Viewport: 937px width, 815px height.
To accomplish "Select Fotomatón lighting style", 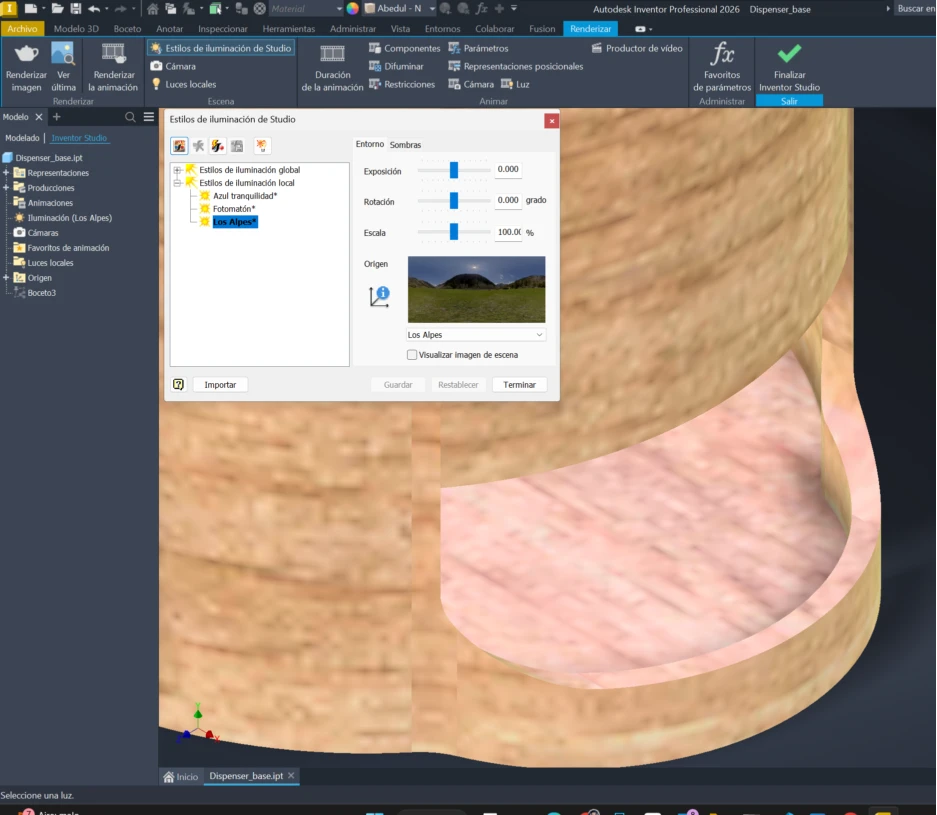I will point(234,209).
